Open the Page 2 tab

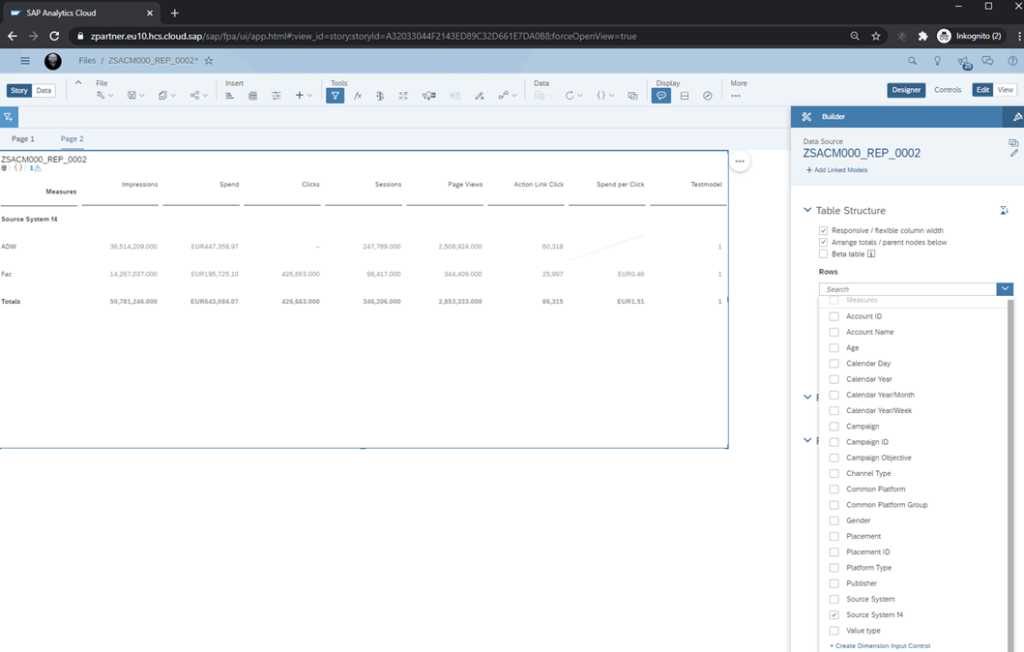72,139
